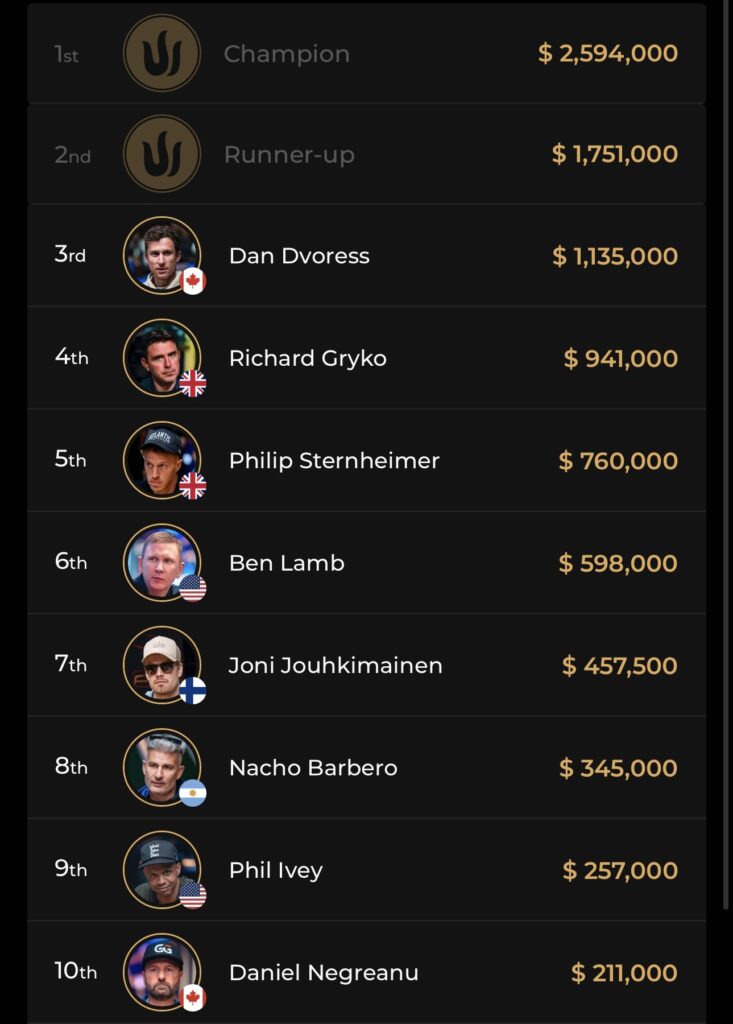This screenshot has height=1024, width=733.
Task: Click the US flag beside Ben Lamb
Action: tap(193, 588)
